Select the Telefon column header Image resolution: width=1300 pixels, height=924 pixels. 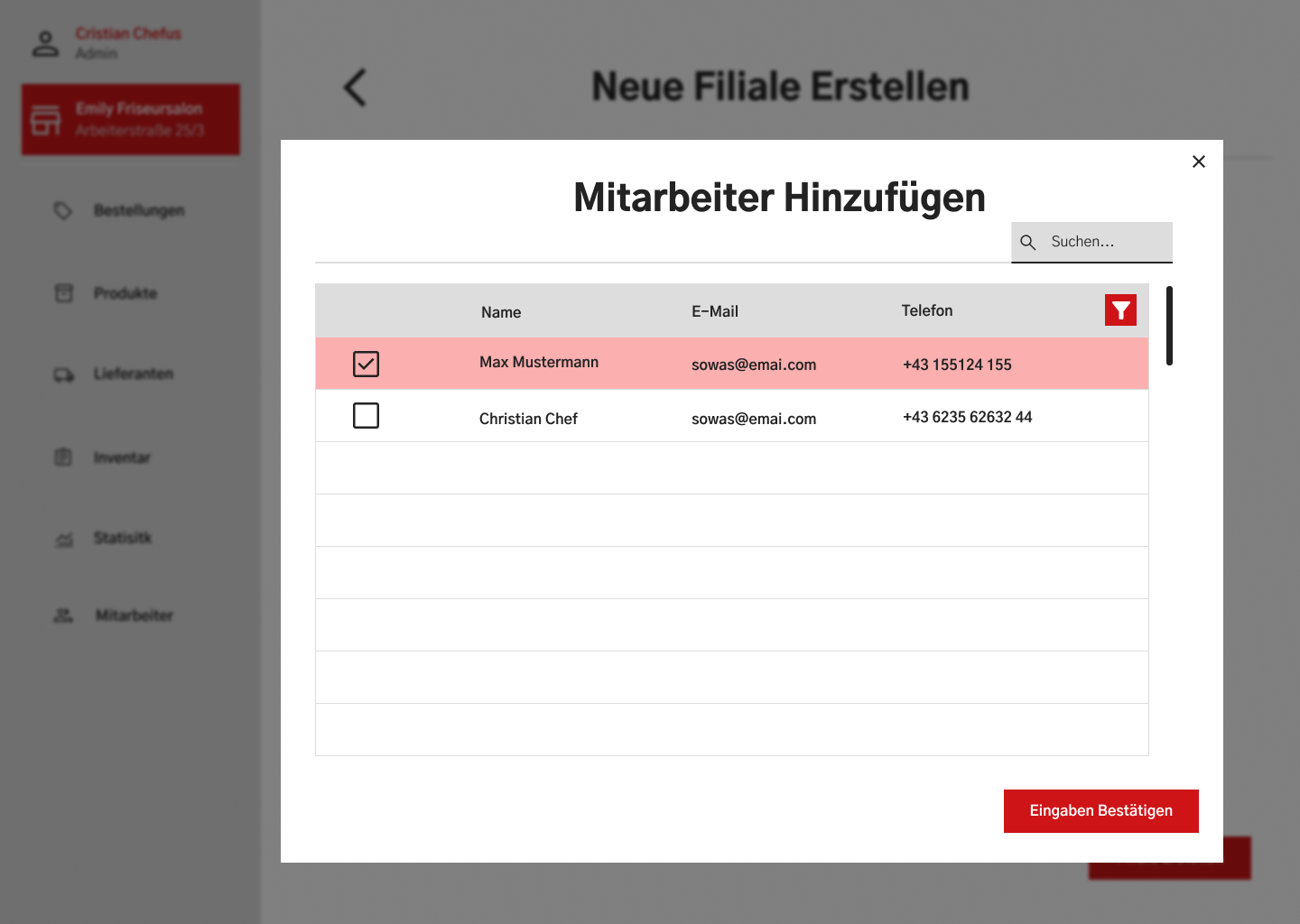tap(926, 310)
